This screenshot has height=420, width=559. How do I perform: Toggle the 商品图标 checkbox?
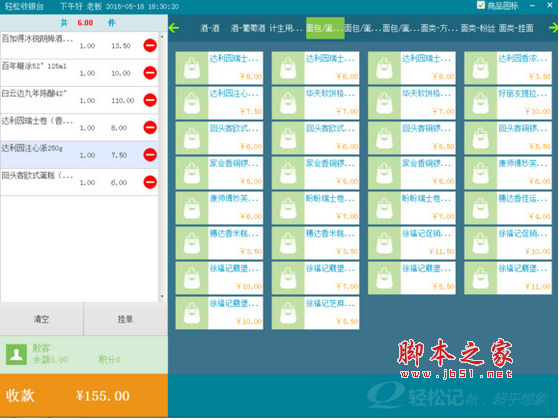click(x=481, y=5)
